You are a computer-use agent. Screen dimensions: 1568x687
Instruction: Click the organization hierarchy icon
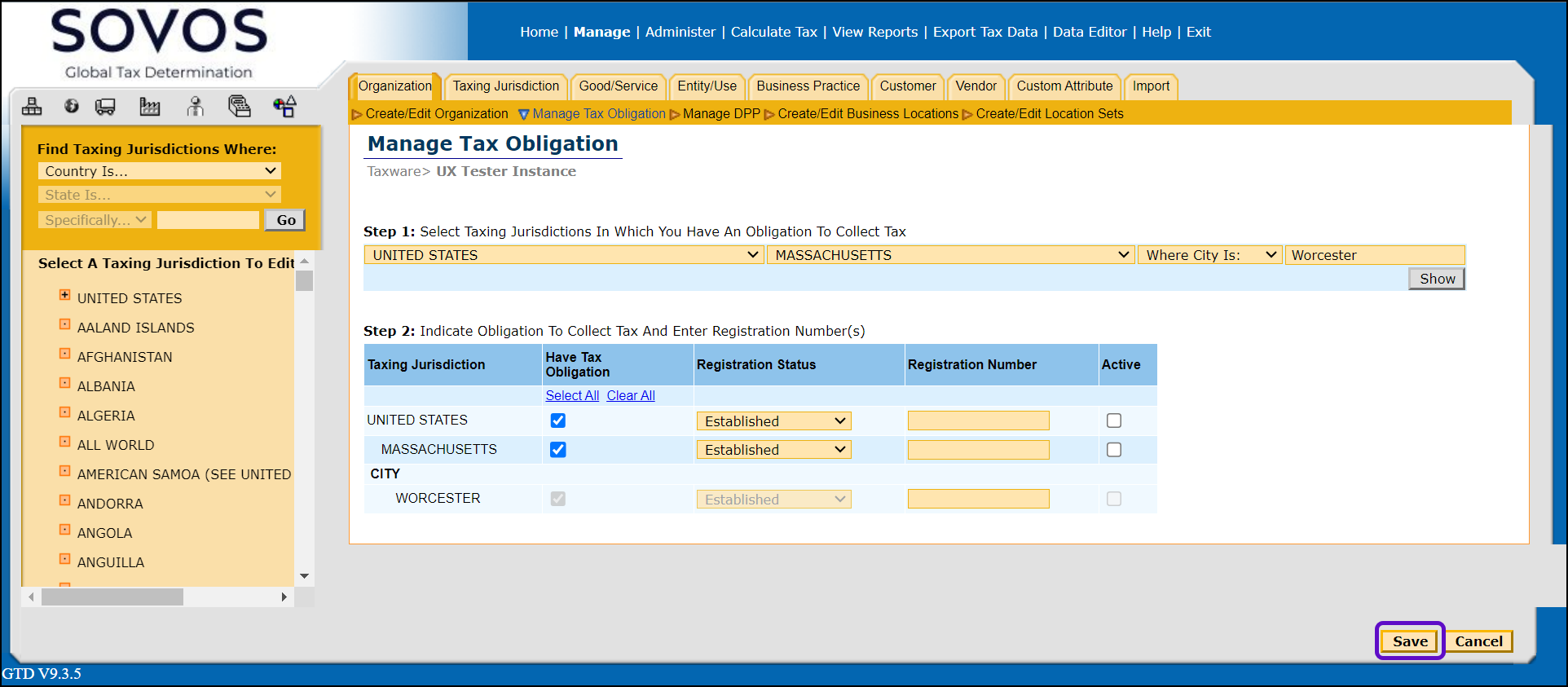click(x=32, y=107)
